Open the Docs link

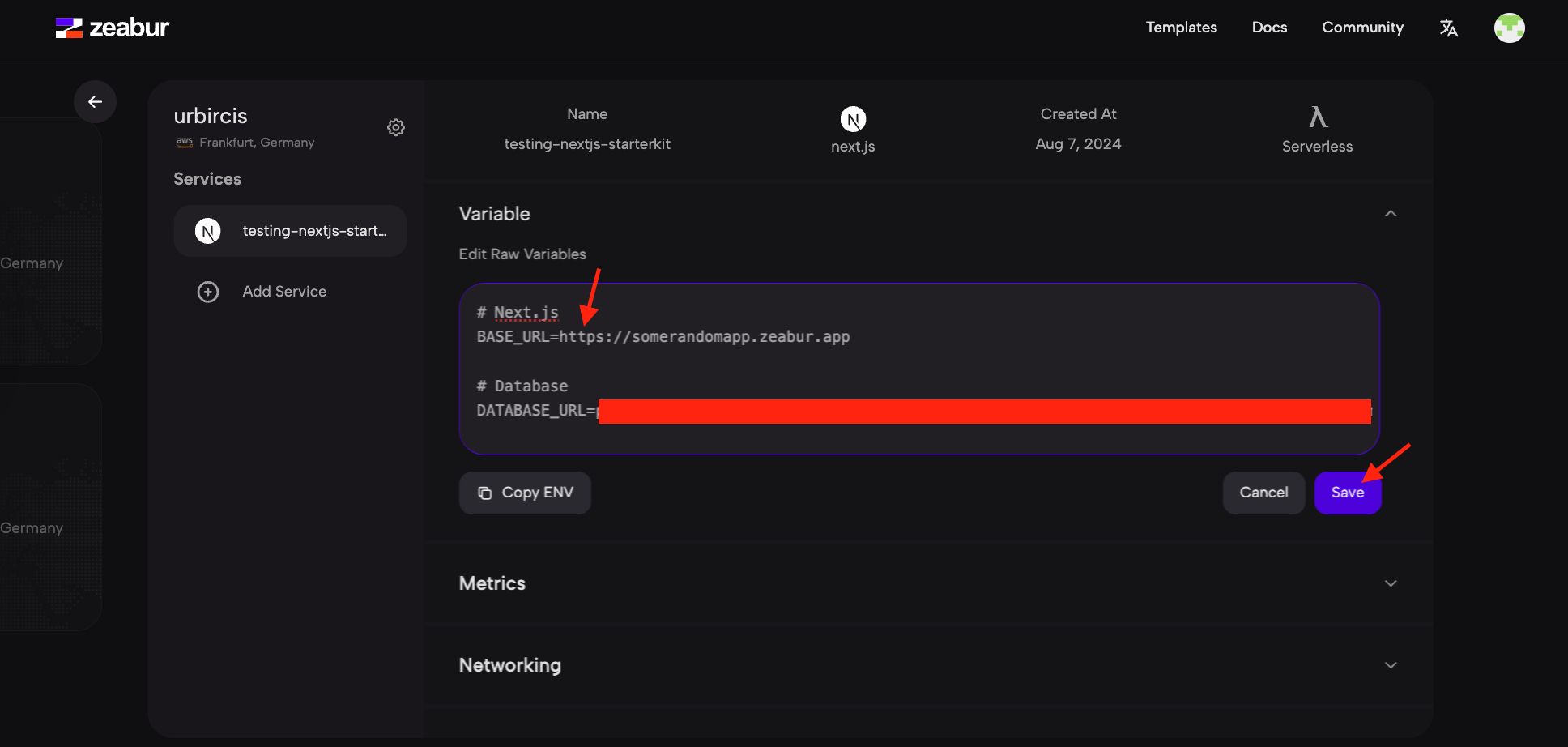(1269, 28)
